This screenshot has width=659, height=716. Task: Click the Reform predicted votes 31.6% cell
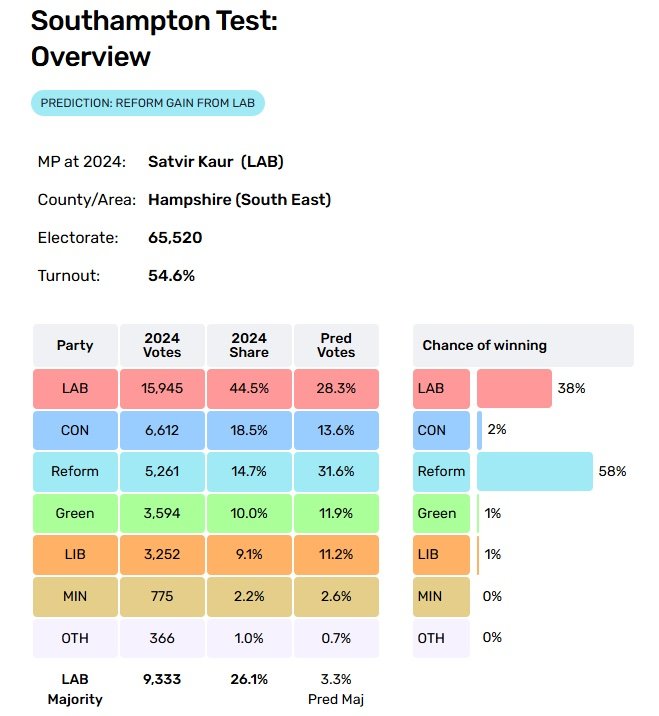click(336, 471)
